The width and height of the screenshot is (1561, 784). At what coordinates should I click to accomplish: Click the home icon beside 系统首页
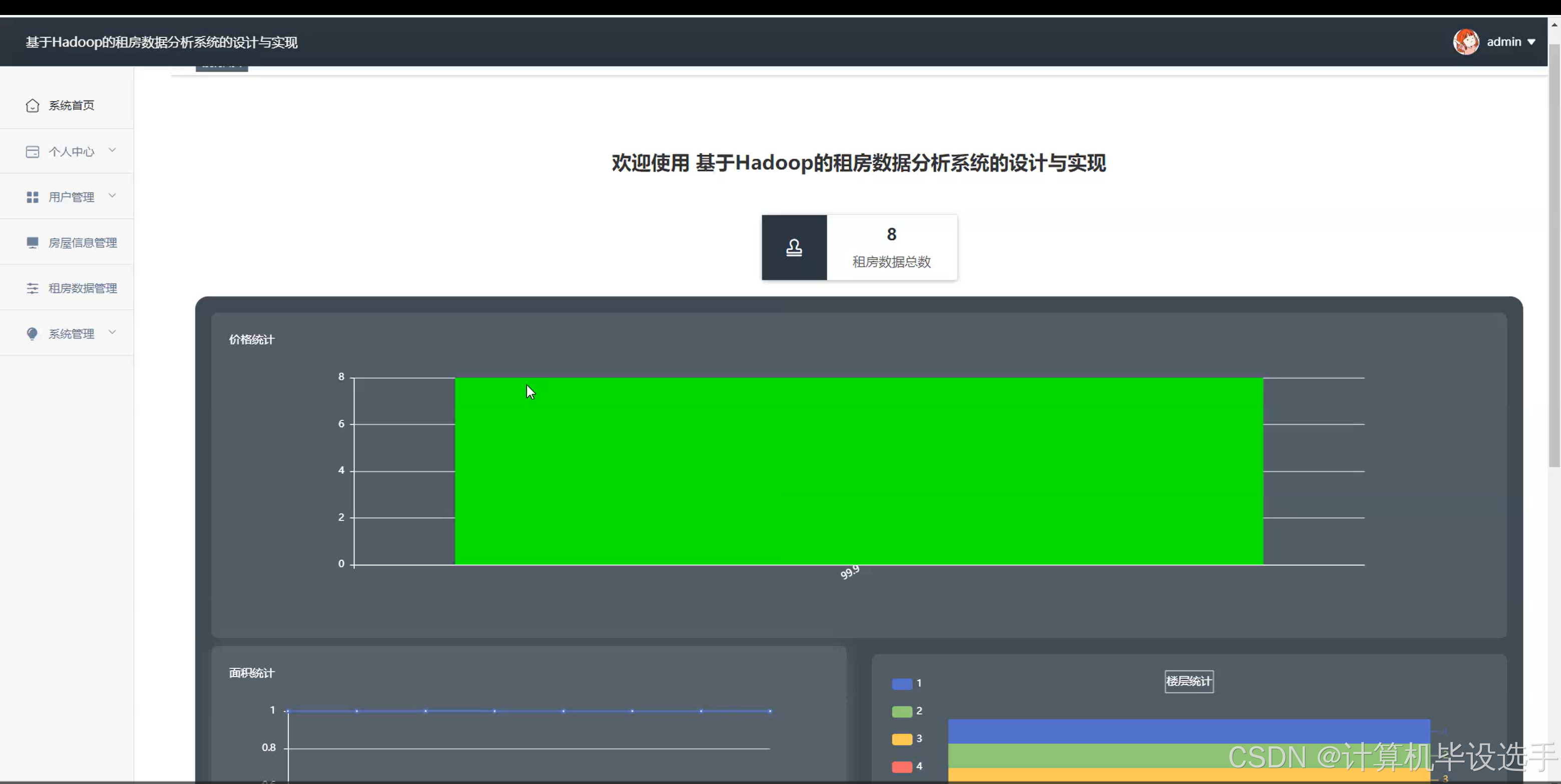tap(32, 106)
